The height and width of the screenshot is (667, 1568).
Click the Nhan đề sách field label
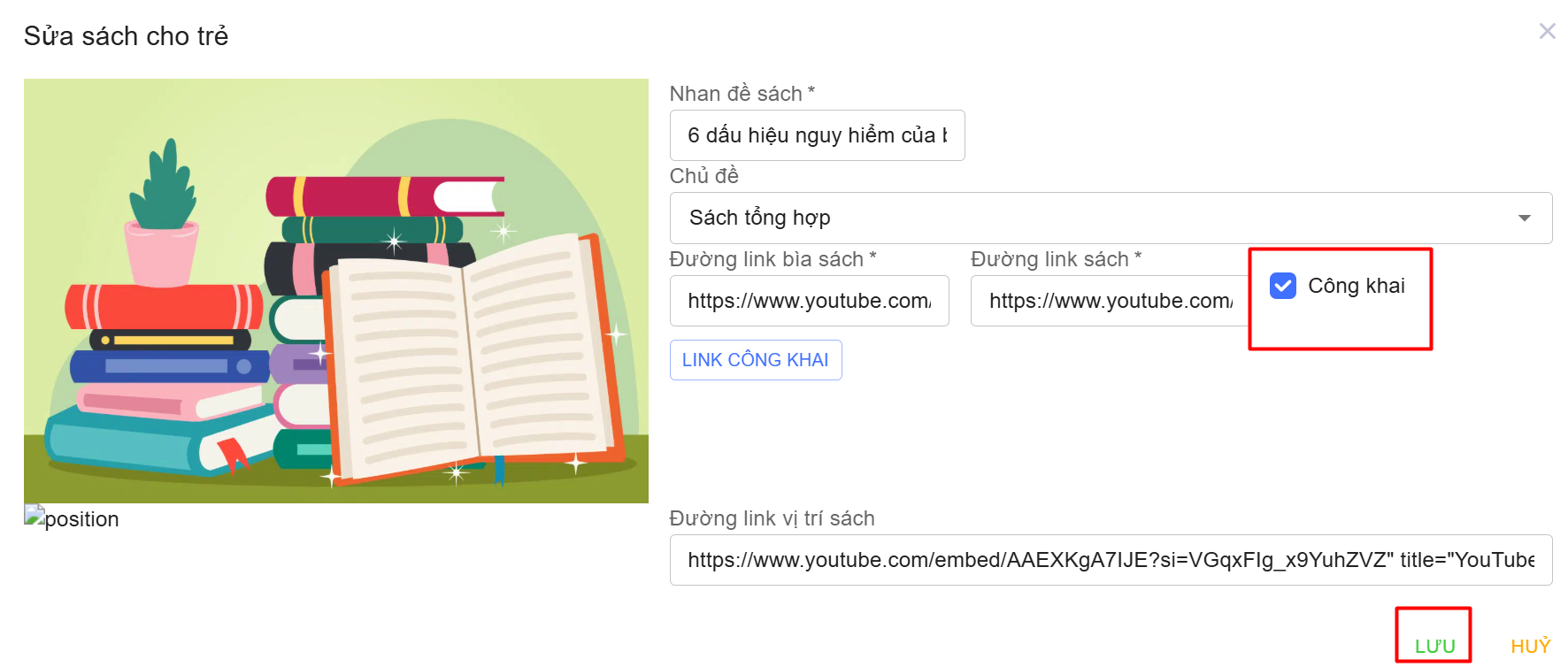pos(742,94)
